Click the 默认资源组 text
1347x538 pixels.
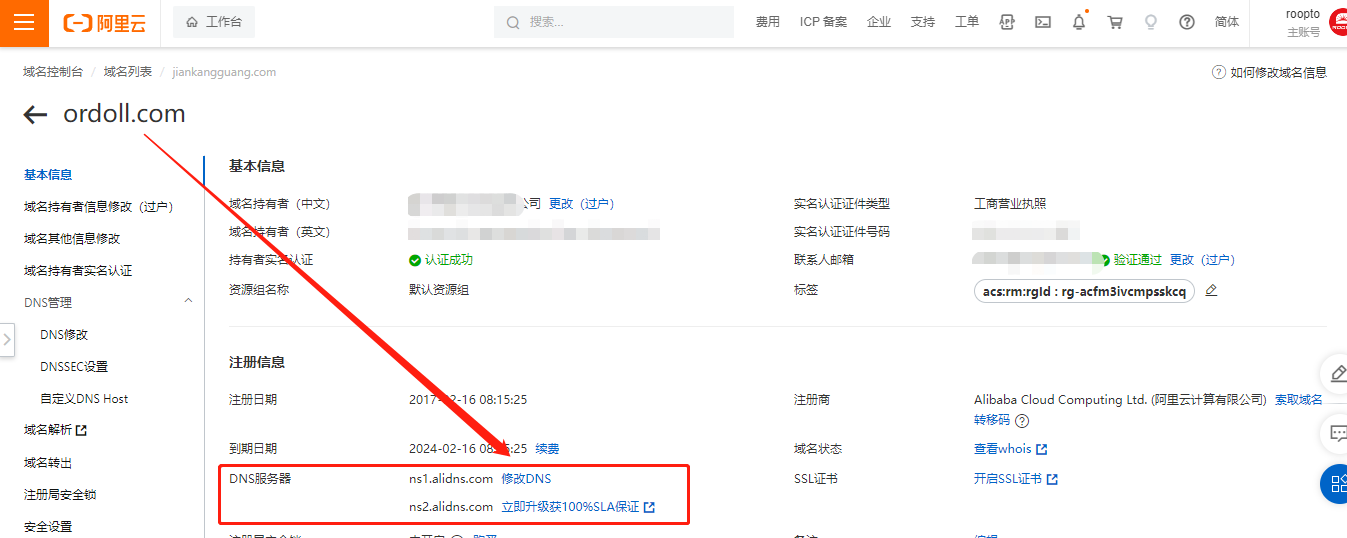[x=439, y=289]
